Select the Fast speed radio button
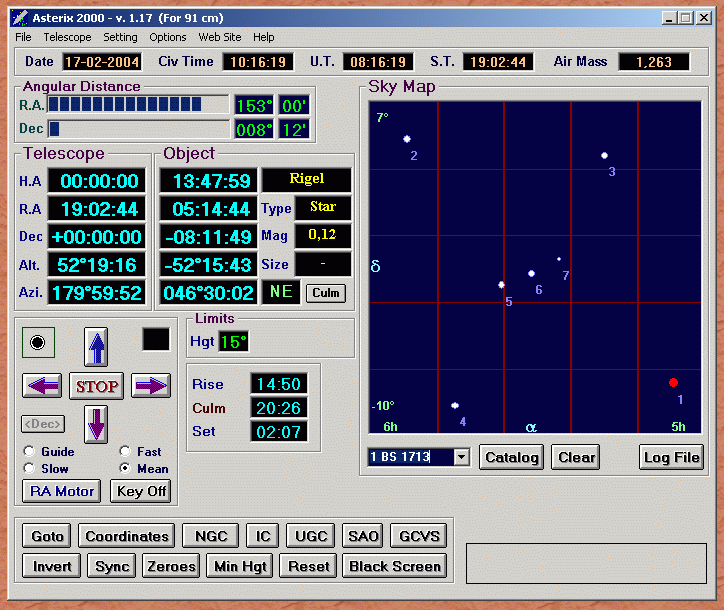Screen dimensions: 724x610 [x=125, y=451]
